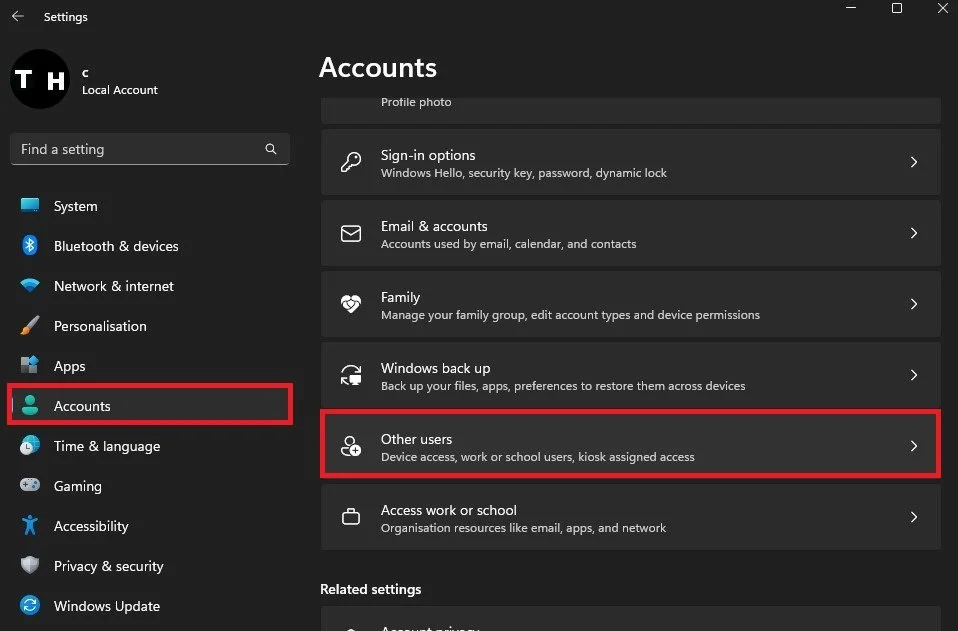This screenshot has height=631, width=958.
Task: Open the Family row chevron
Action: pyautogui.click(x=913, y=304)
